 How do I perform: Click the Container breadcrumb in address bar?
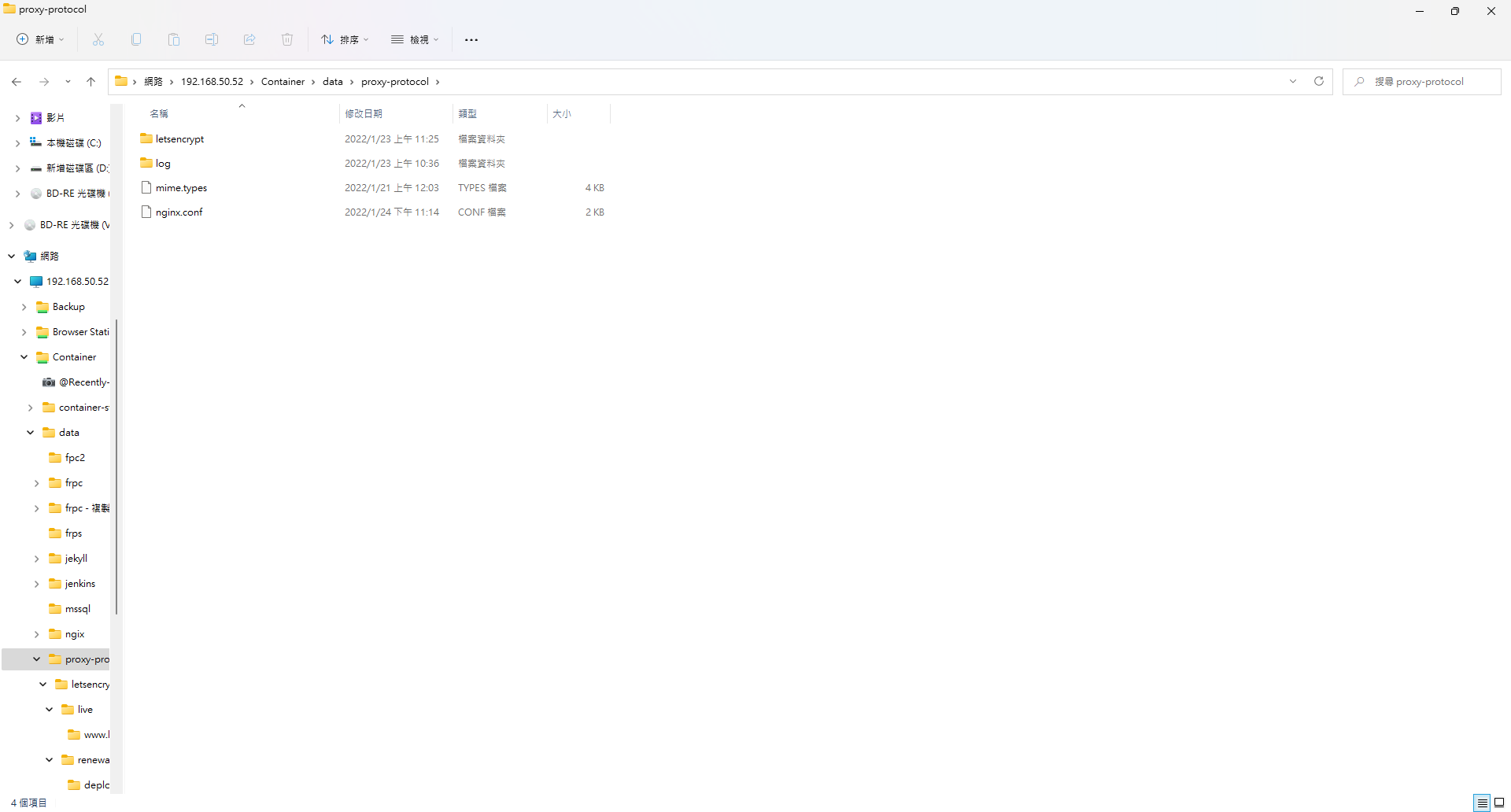283,82
